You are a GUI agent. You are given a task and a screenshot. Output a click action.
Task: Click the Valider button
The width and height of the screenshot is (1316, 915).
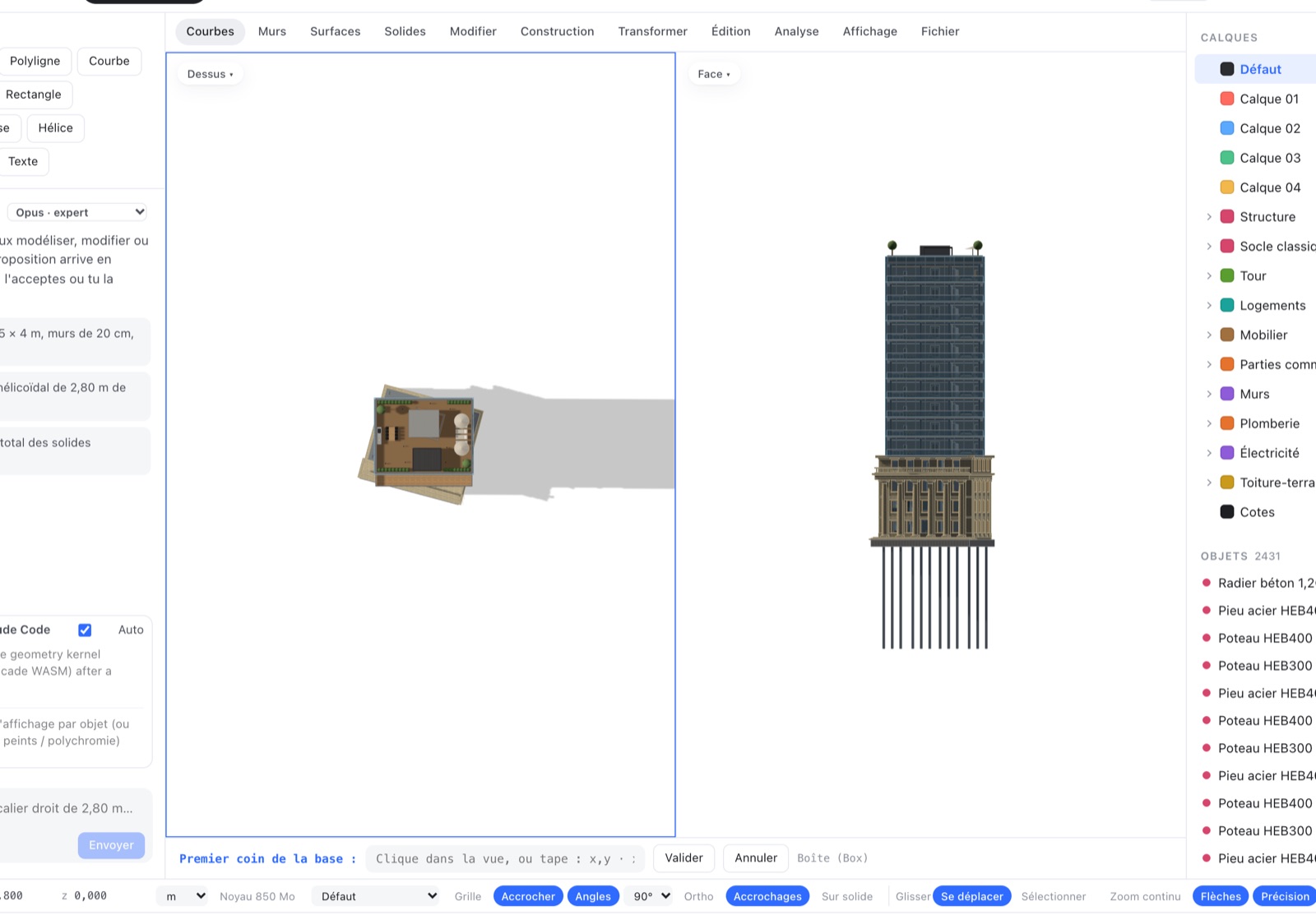(684, 858)
